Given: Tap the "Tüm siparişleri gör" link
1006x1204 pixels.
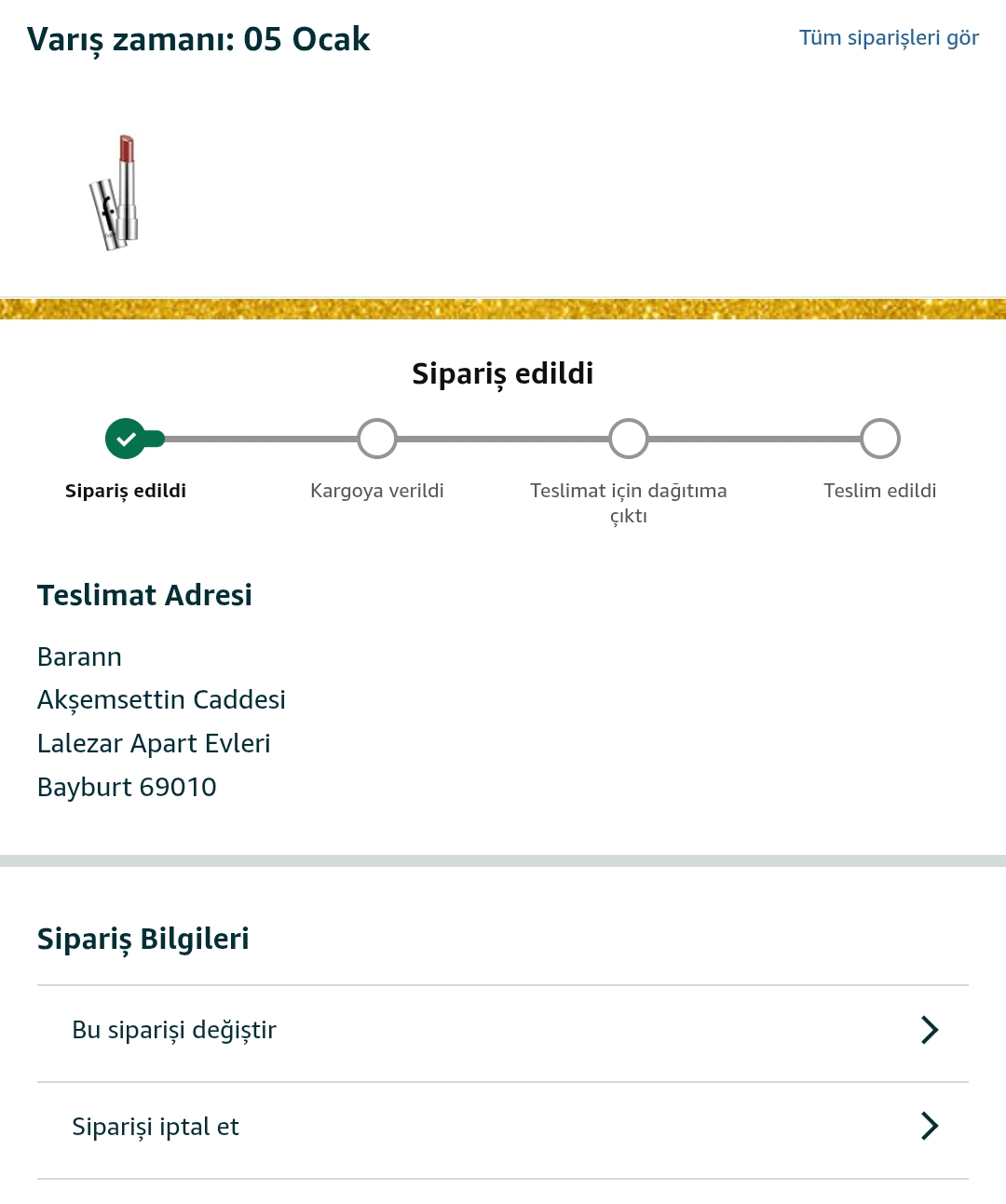Looking at the screenshot, I should [x=889, y=37].
